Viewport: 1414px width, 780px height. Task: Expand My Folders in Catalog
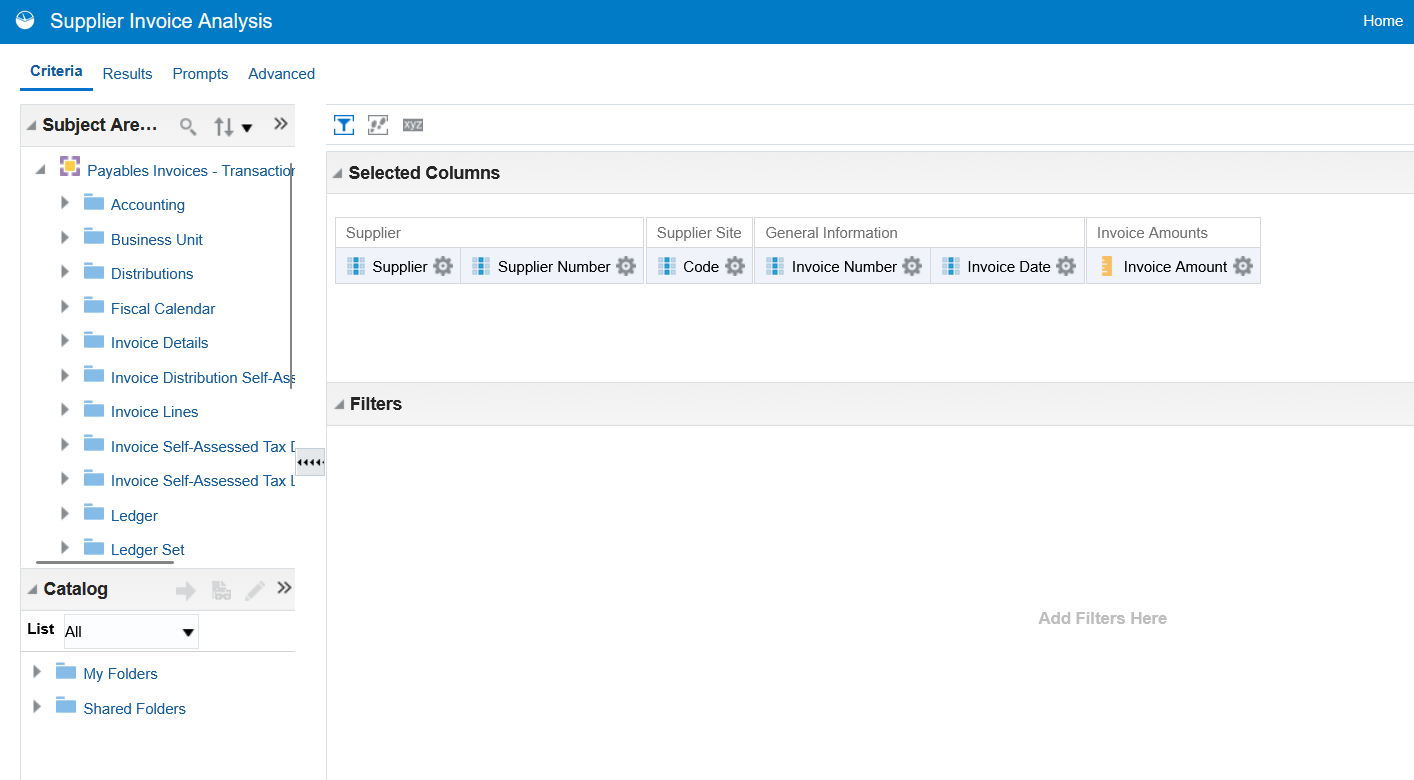pos(37,672)
